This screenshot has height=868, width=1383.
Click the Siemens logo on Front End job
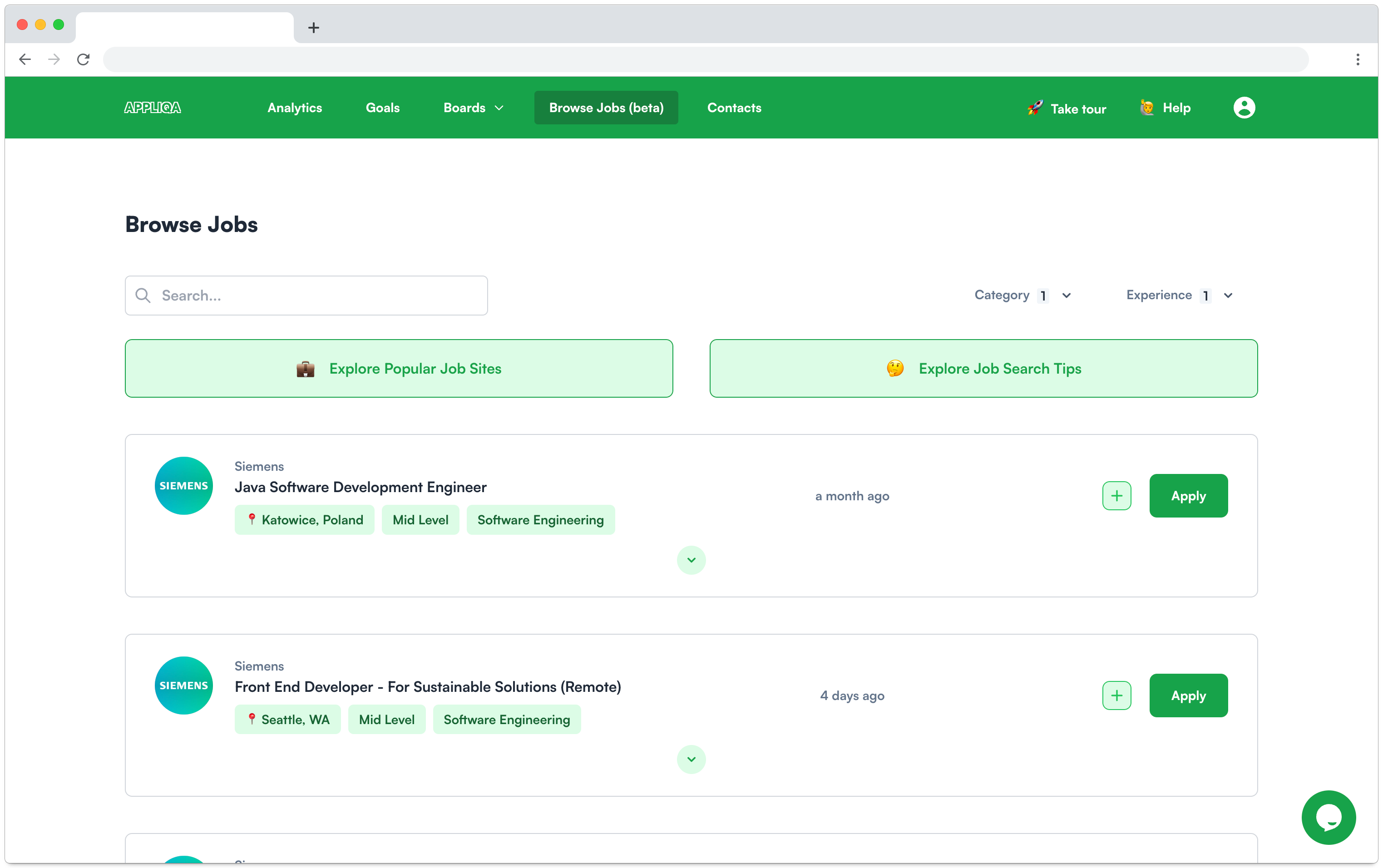[x=184, y=686]
